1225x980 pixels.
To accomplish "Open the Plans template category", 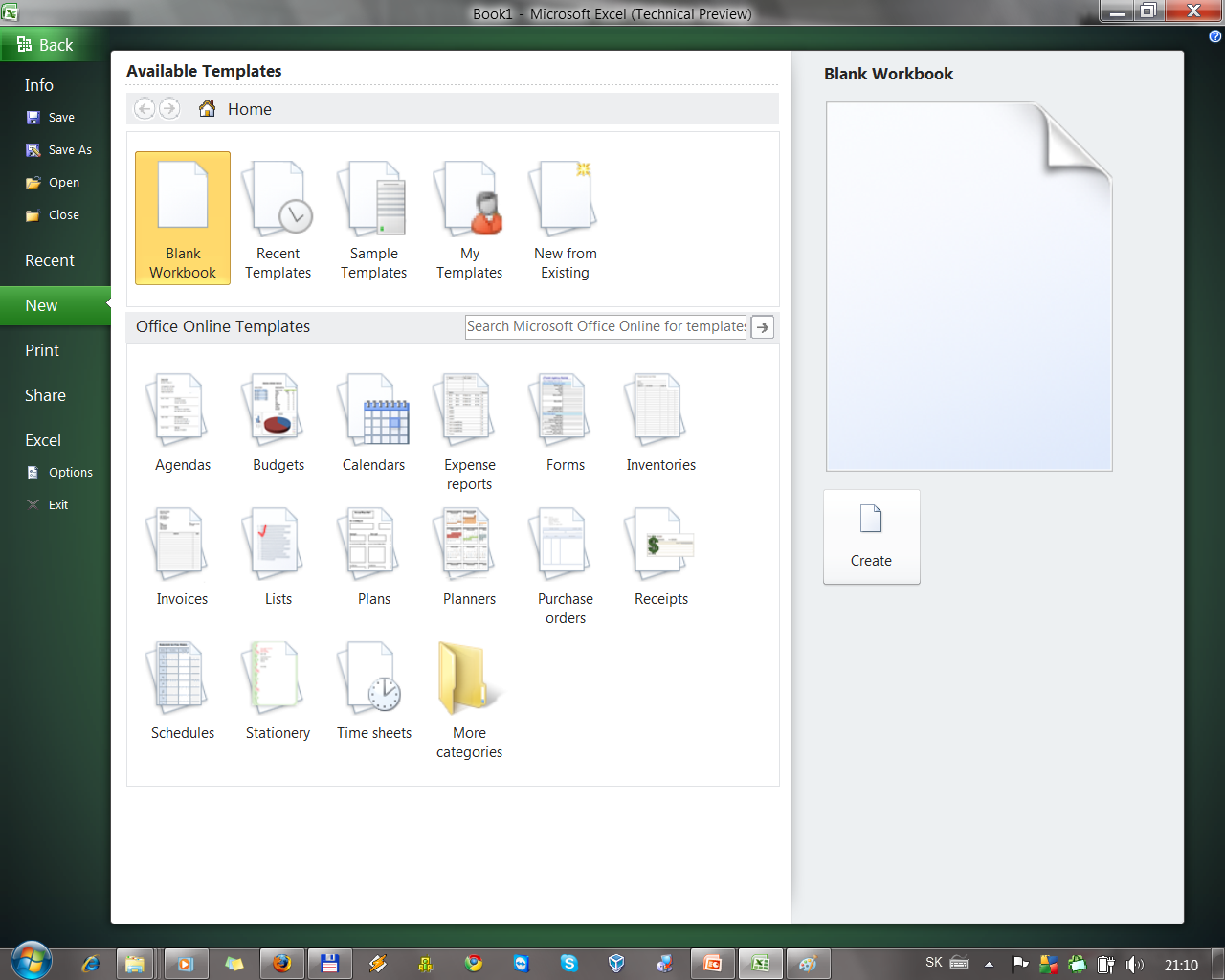I will coord(374,557).
